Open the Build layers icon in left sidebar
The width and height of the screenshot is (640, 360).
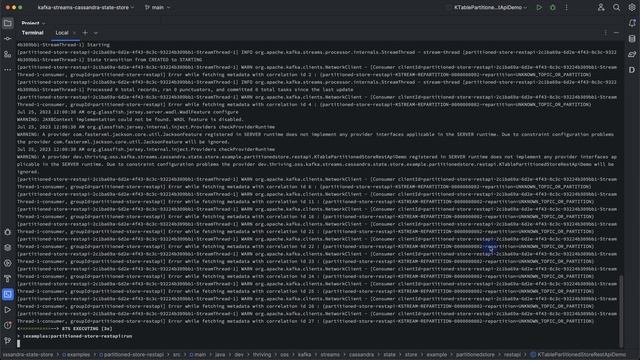pos(8,247)
